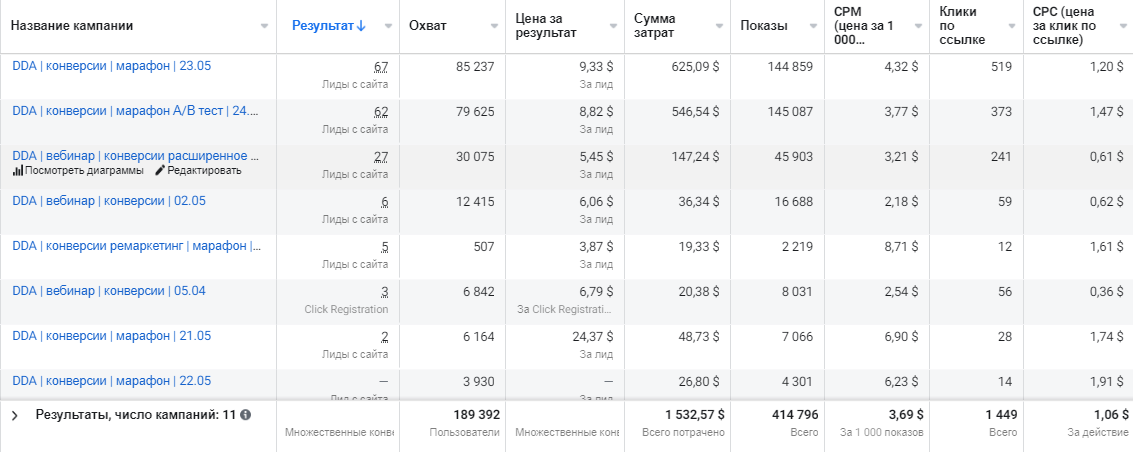Open the CPC column dropdown arrow
Screen dimensions: 1133x452
[x=1120, y=26]
